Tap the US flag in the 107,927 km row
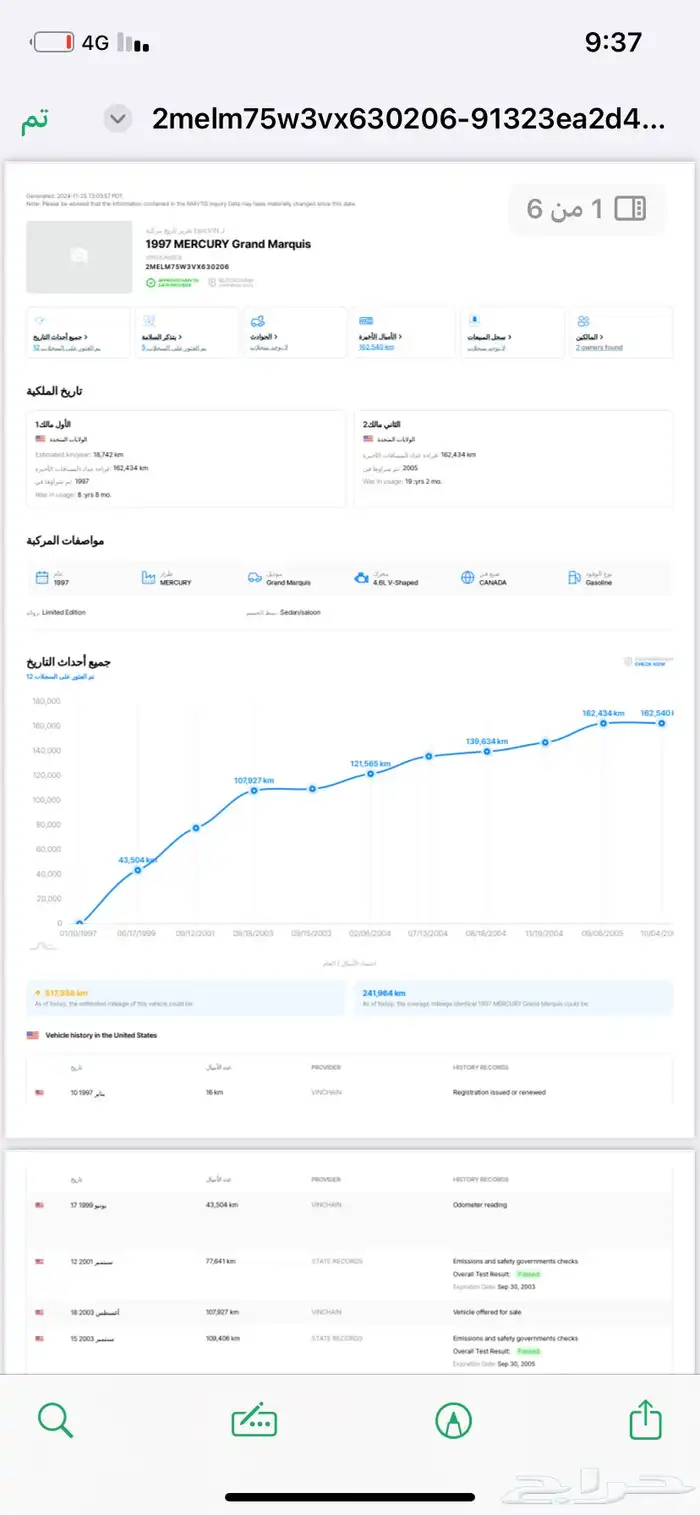This screenshot has width=700, height=1515. click(40, 1312)
